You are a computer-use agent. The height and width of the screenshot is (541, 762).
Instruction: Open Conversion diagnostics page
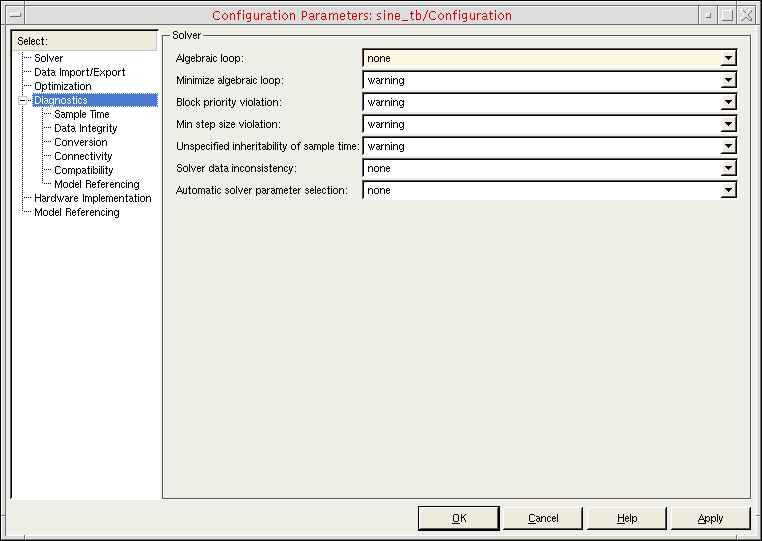(80, 142)
